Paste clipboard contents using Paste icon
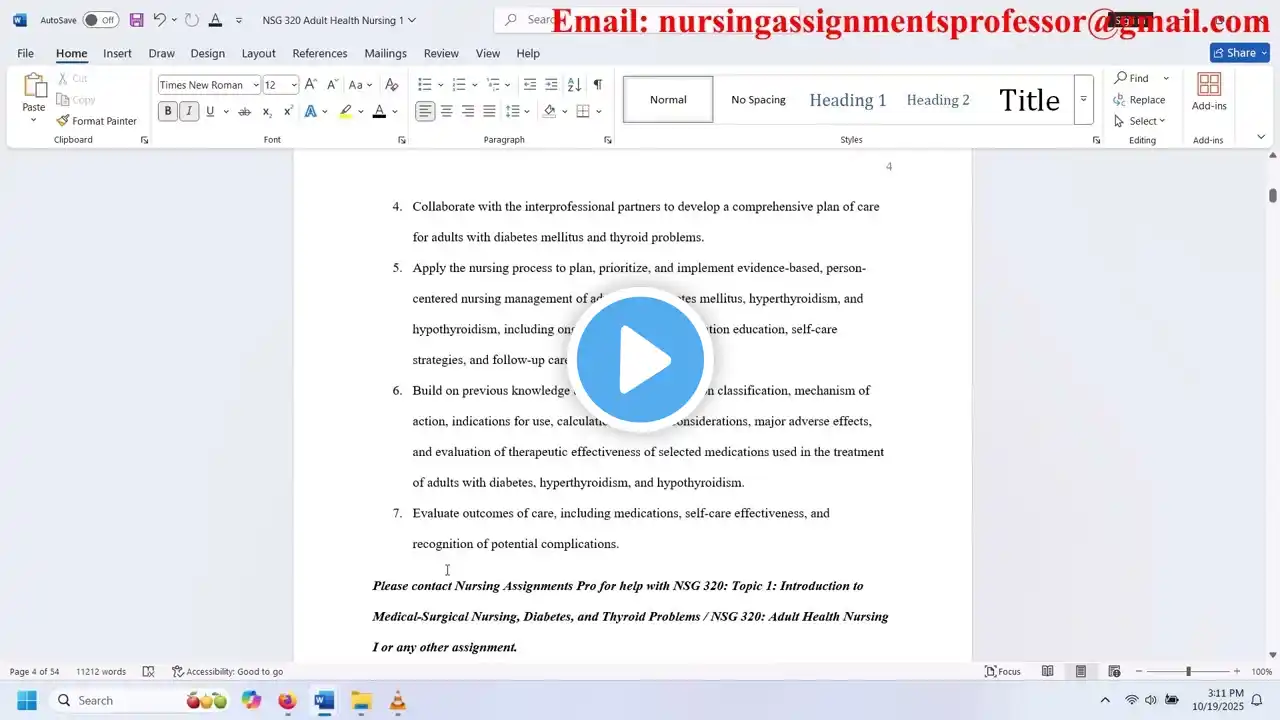Image resolution: width=1280 pixels, height=720 pixels. (x=34, y=86)
